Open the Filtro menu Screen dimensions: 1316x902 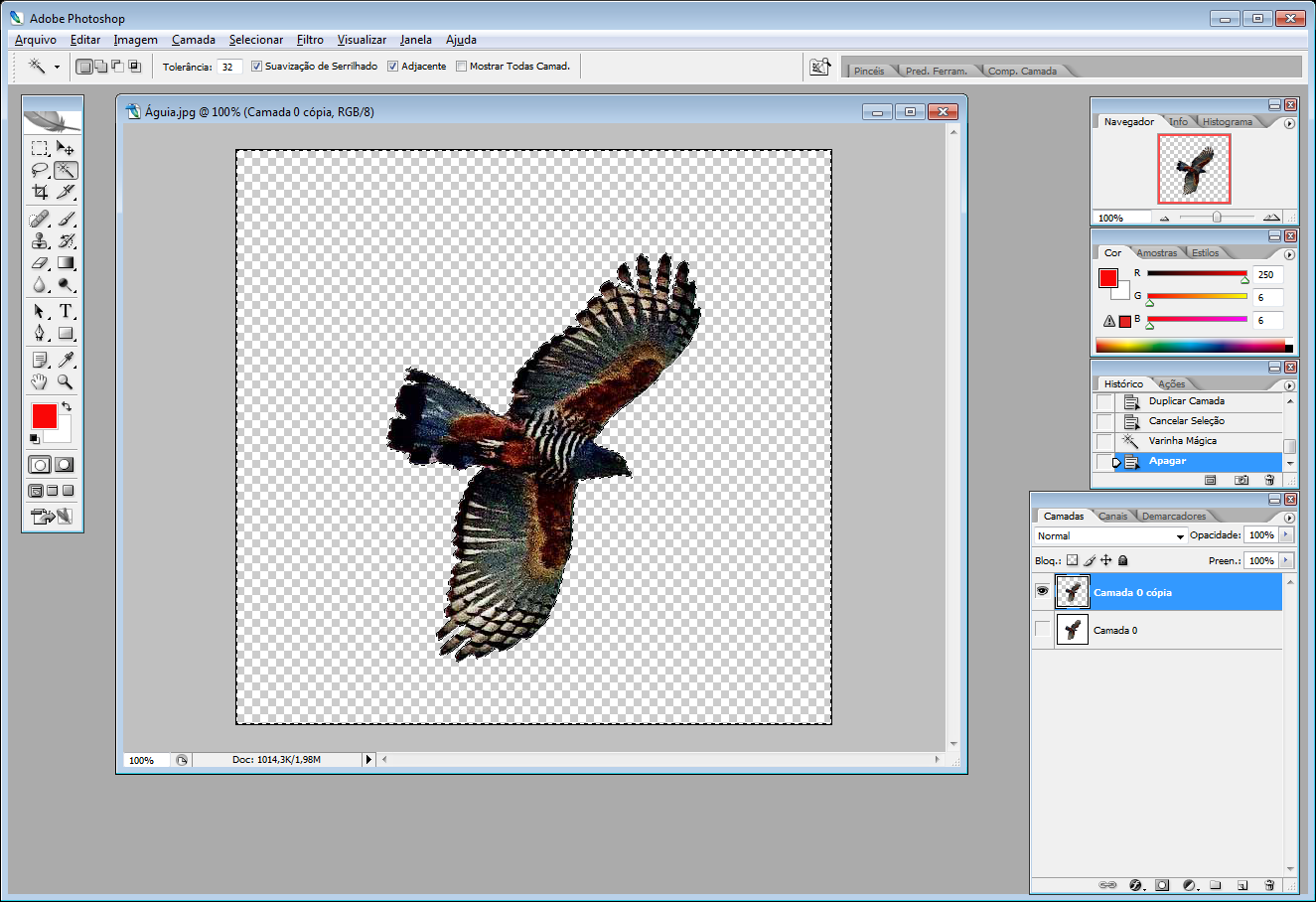(310, 40)
